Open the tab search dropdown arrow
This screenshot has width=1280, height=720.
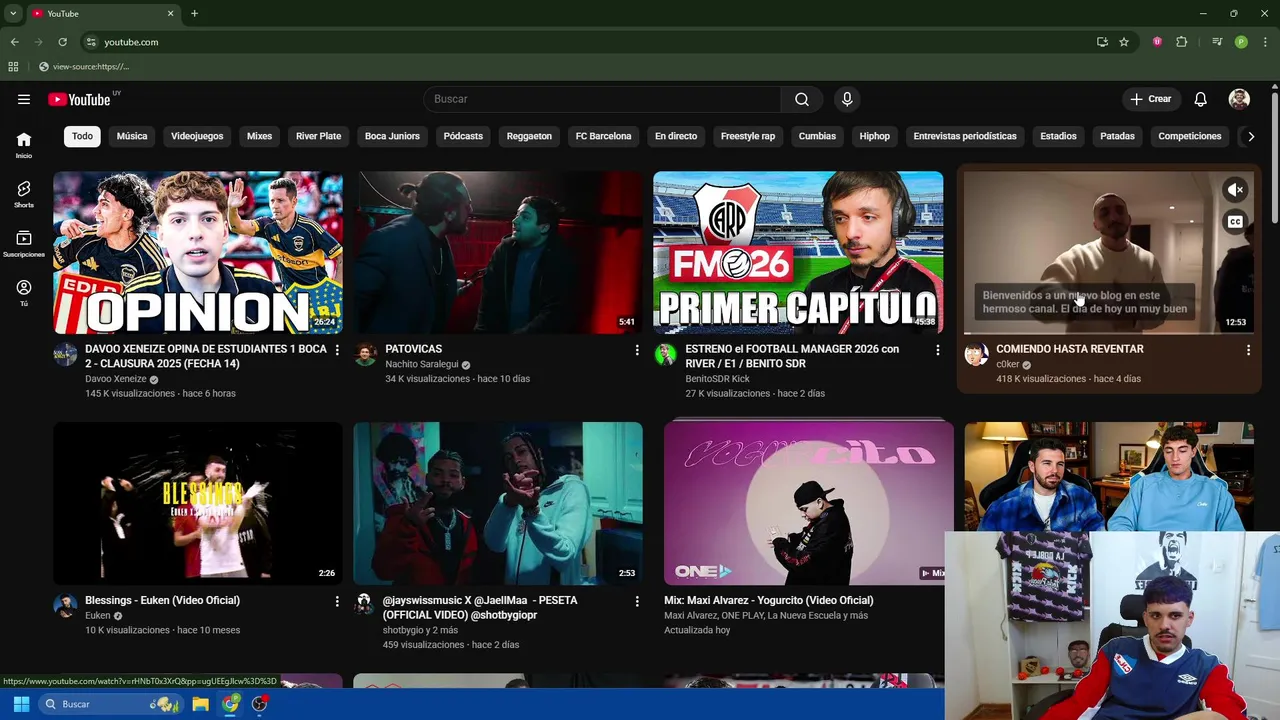(13, 14)
